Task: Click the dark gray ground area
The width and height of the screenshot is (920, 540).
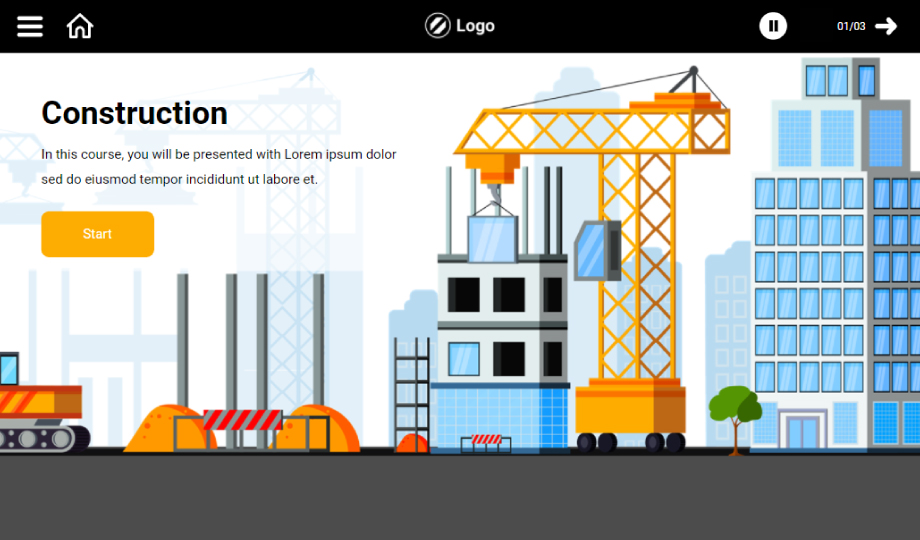Action: 460,498
